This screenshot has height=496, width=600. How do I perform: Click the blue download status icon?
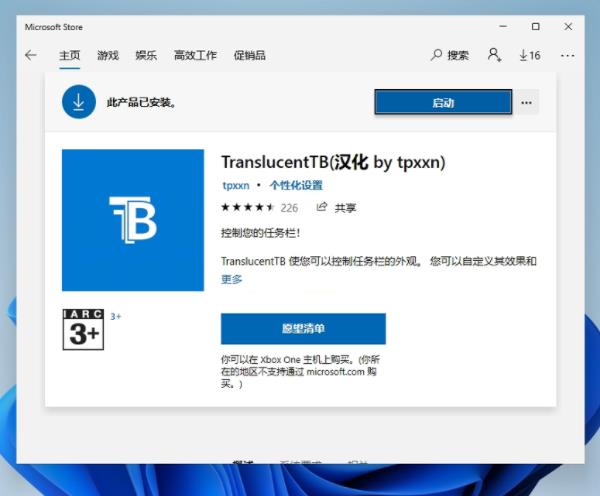[x=79, y=102]
